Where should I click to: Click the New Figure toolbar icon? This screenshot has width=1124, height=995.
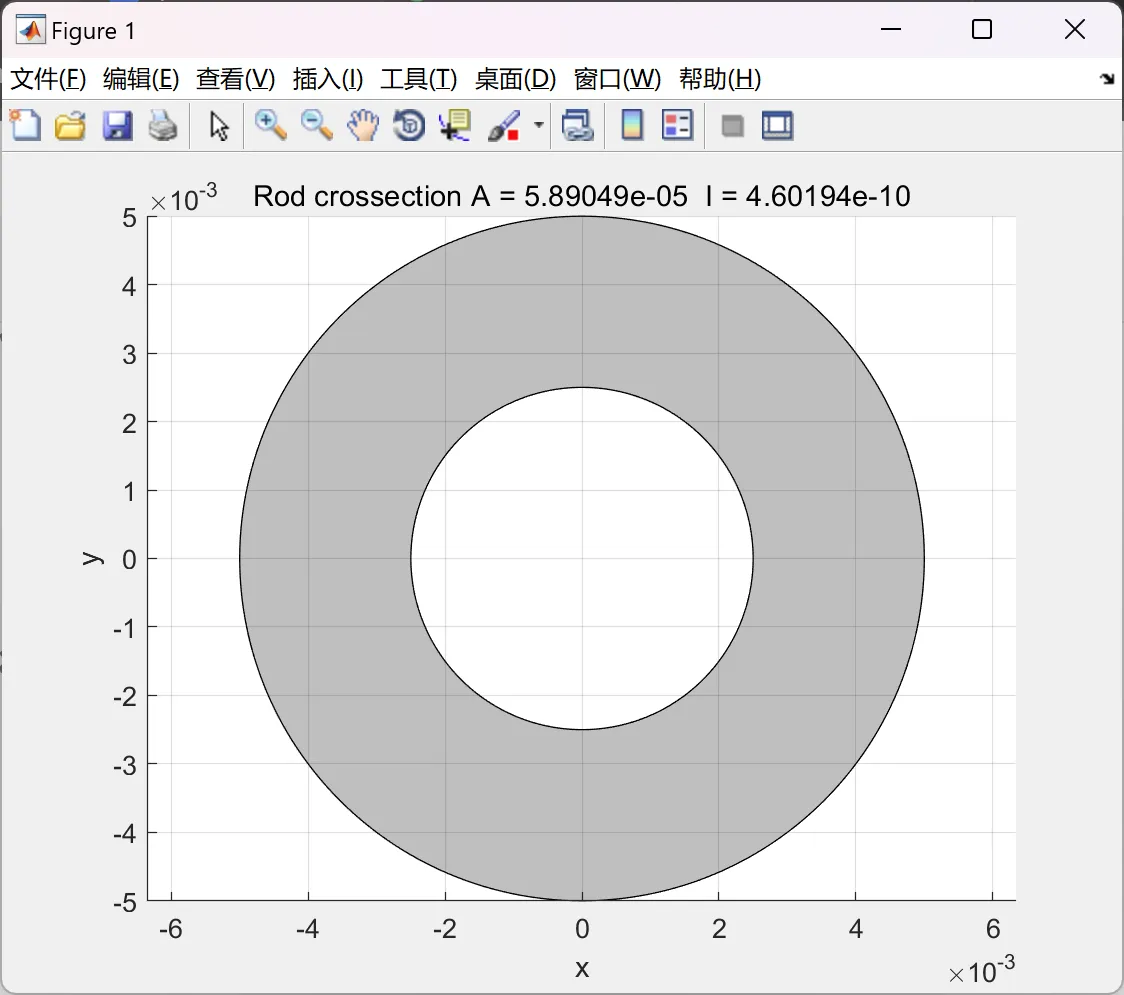tap(26, 125)
